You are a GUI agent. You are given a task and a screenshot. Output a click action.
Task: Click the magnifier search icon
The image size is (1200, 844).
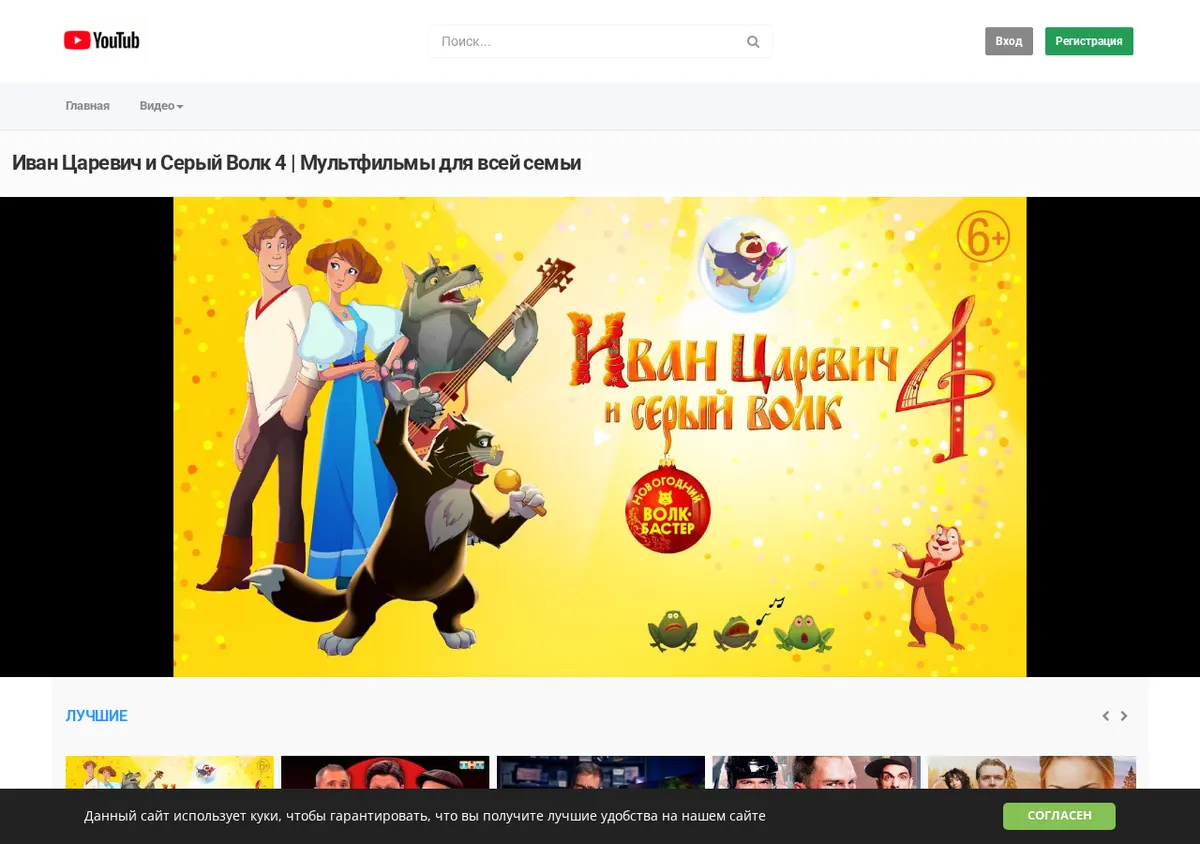[x=753, y=42]
